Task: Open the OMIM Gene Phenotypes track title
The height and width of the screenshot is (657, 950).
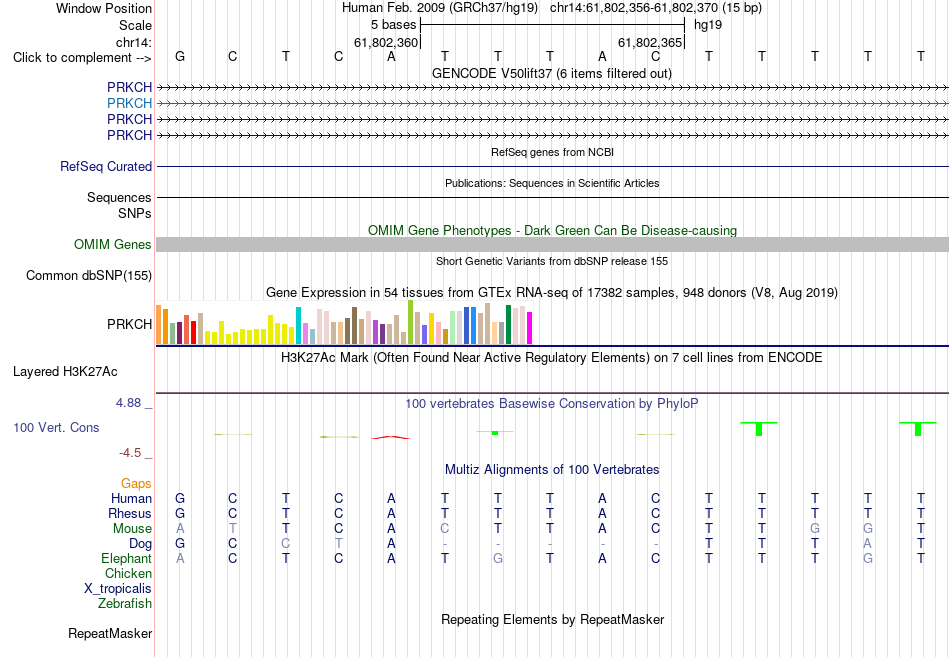Action: click(x=552, y=230)
